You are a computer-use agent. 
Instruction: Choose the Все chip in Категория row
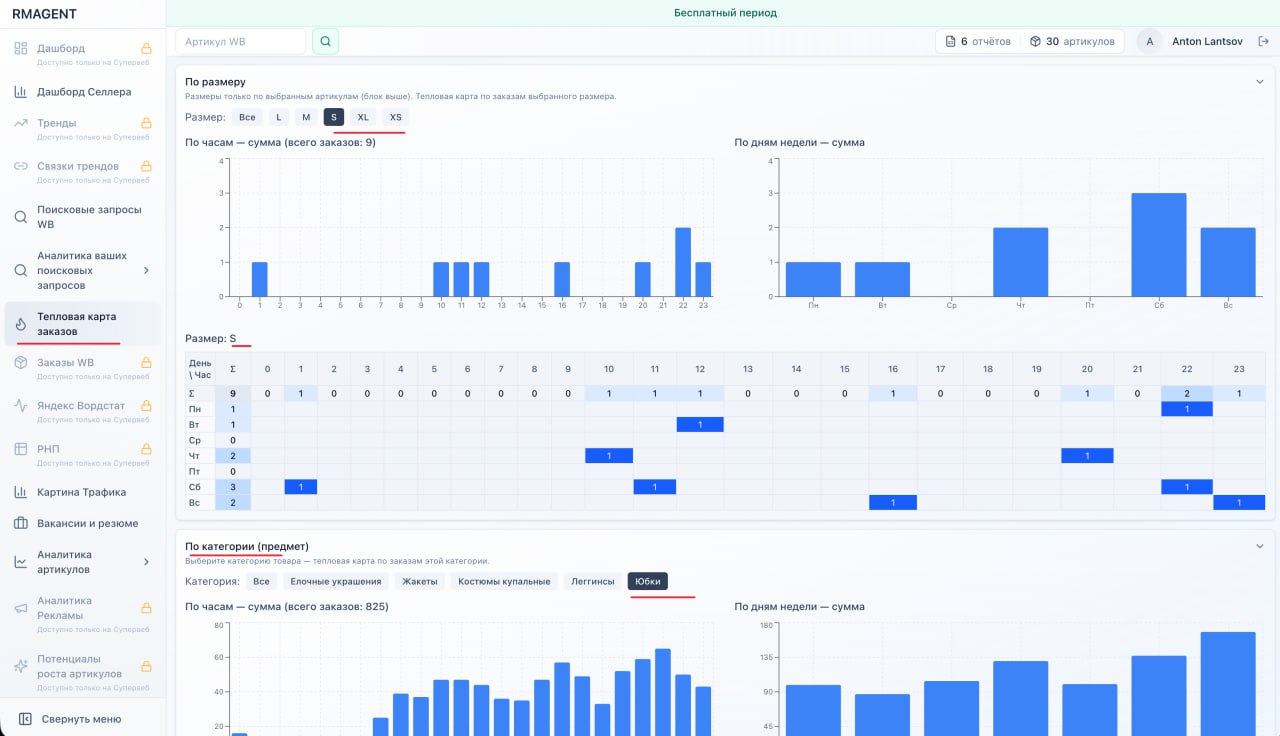(261, 581)
